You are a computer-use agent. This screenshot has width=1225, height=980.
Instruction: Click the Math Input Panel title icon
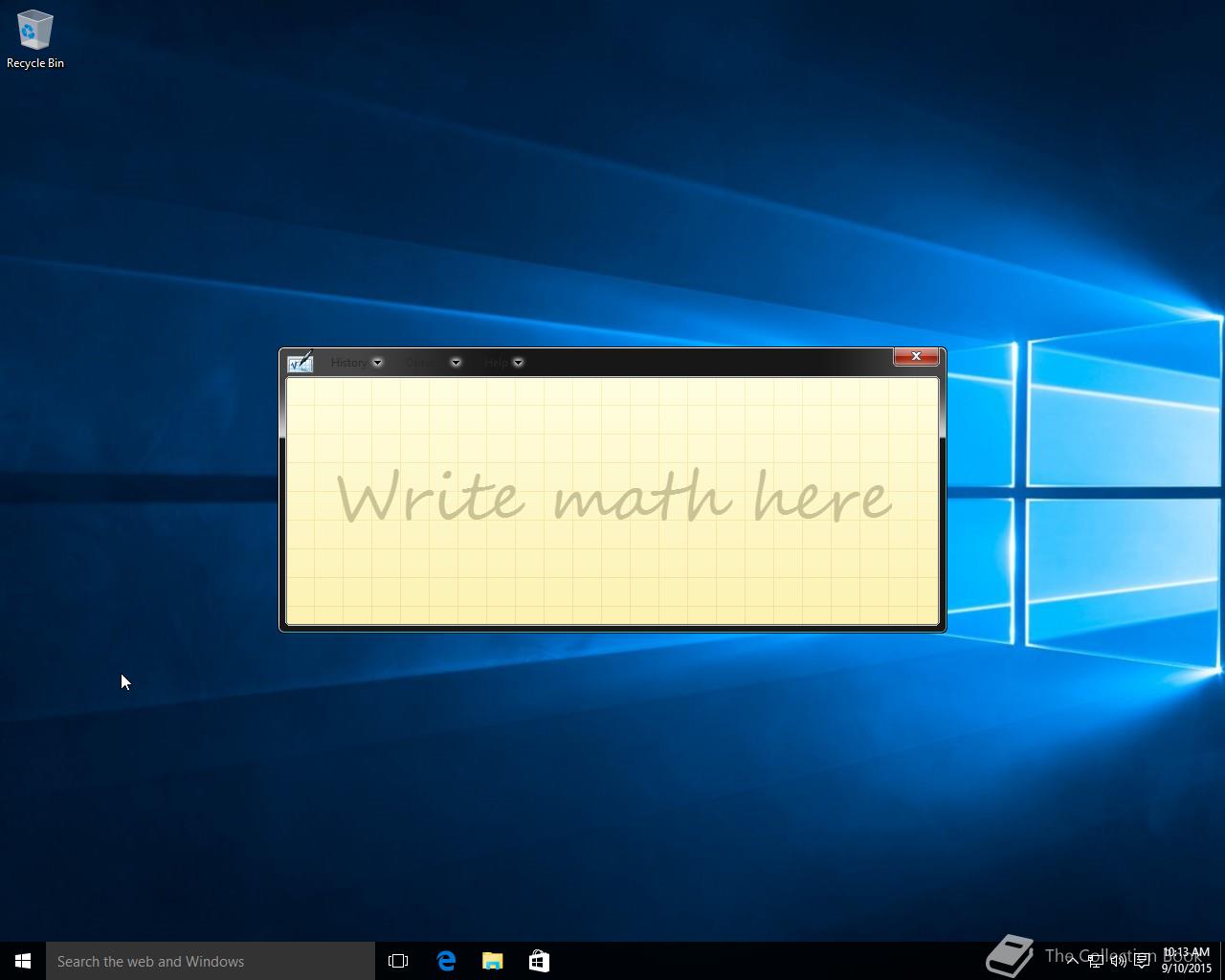[301, 362]
